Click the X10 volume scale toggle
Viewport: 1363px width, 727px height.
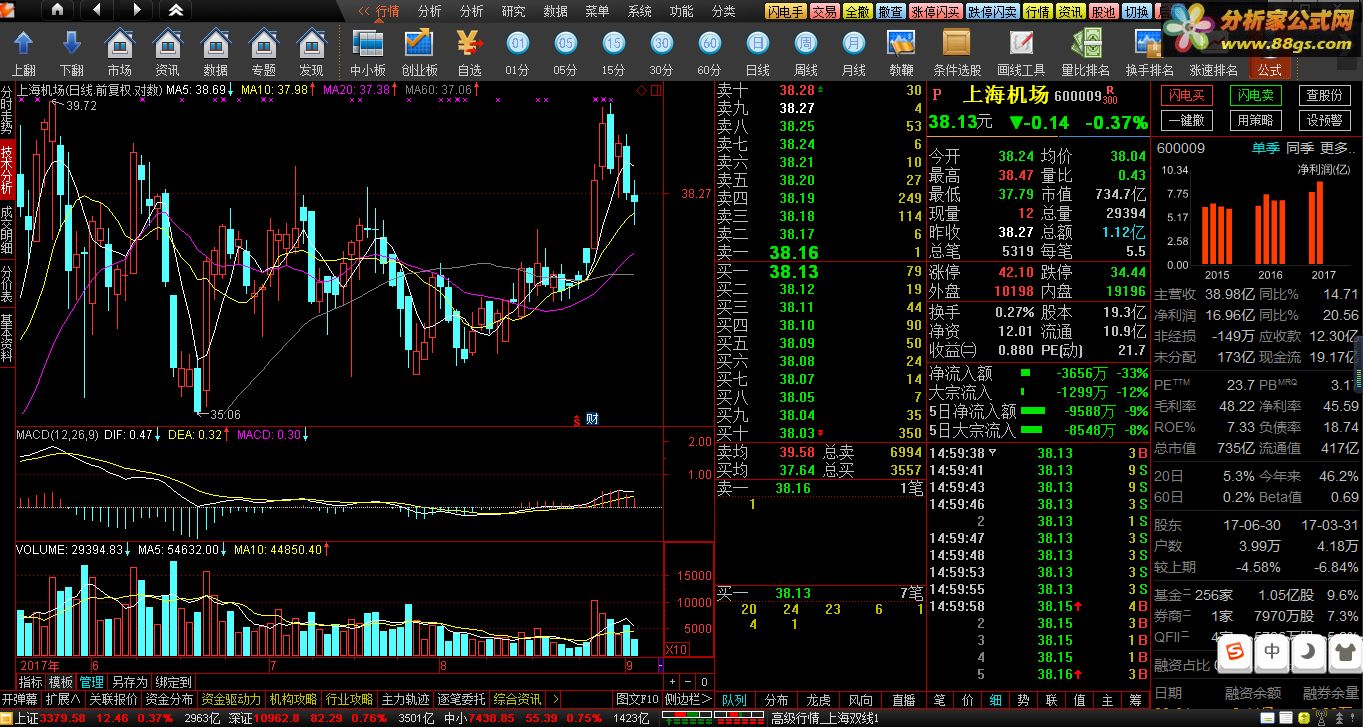676,649
